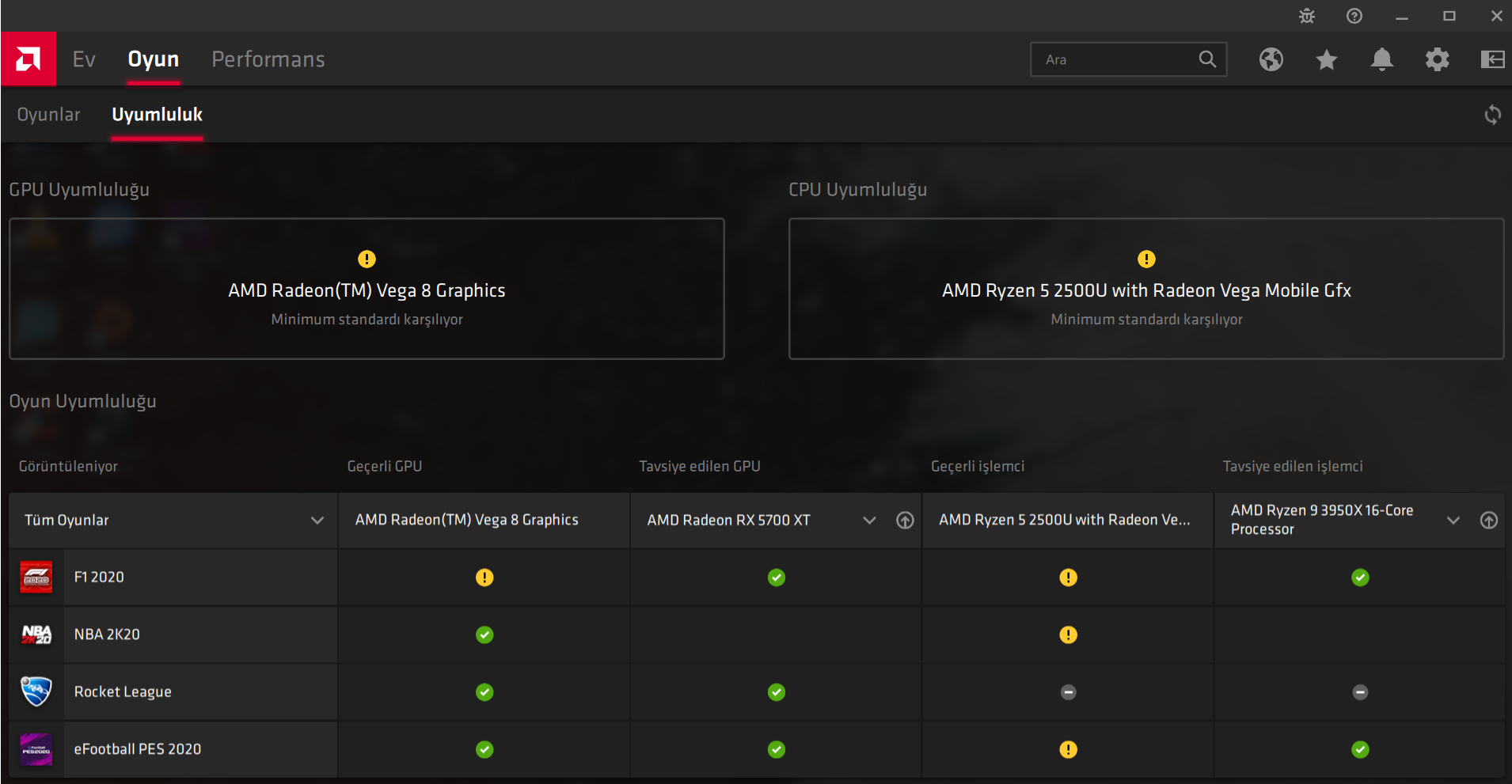1512x784 pixels.
Task: Click the AMD Radeon(TM) Vega 8 Graphics header cell
Action: point(484,520)
